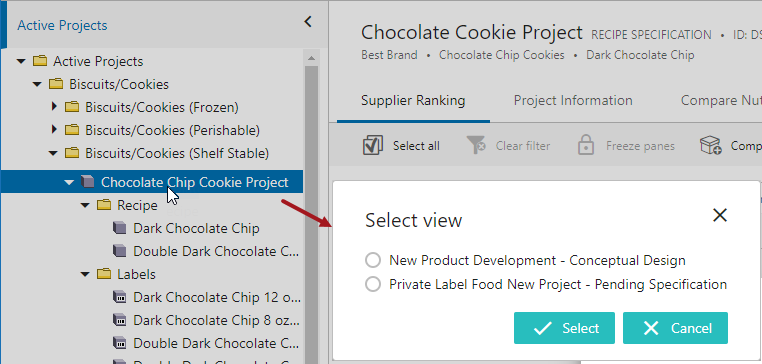Viewport: 762px width, 364px height.
Task: Switch to the Project Information tab
Action: [573, 101]
